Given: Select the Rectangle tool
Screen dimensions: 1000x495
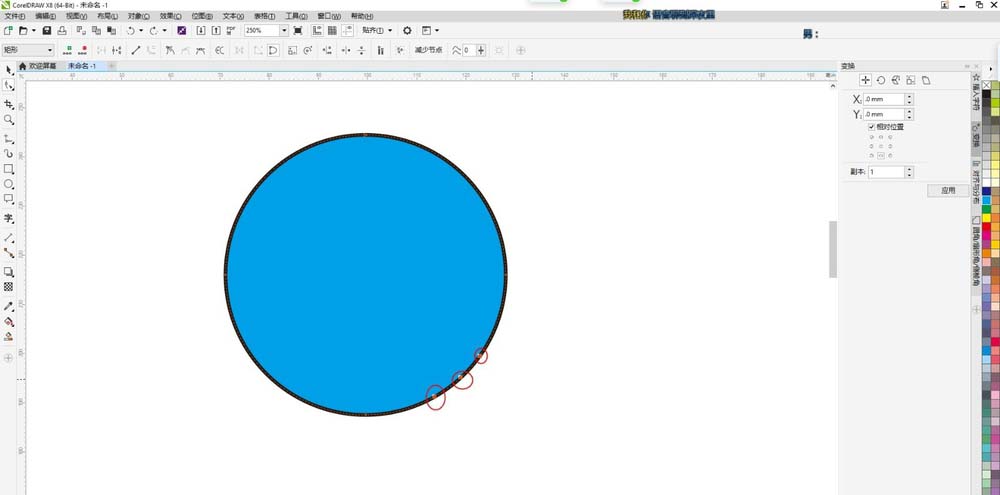Looking at the screenshot, I should (8, 169).
